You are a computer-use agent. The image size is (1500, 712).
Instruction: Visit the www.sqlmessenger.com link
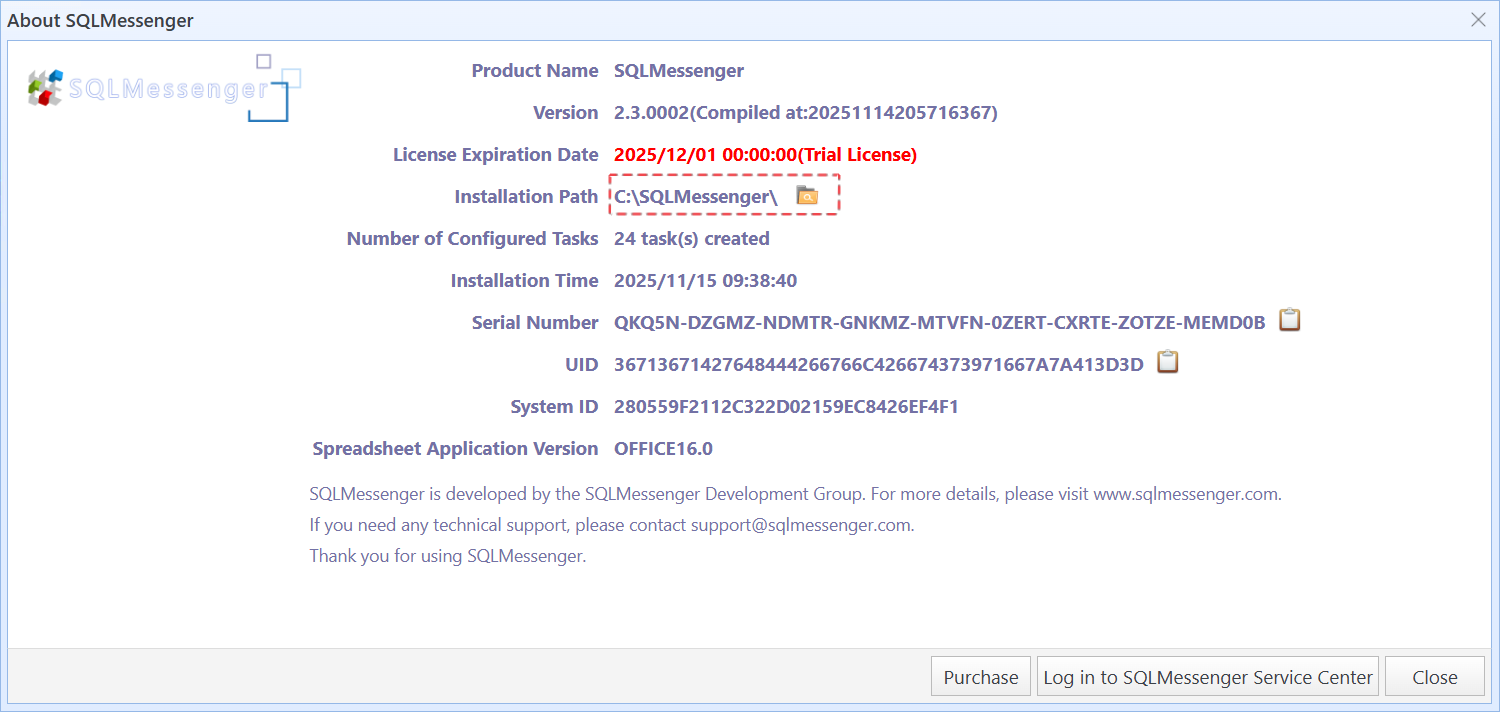1186,493
